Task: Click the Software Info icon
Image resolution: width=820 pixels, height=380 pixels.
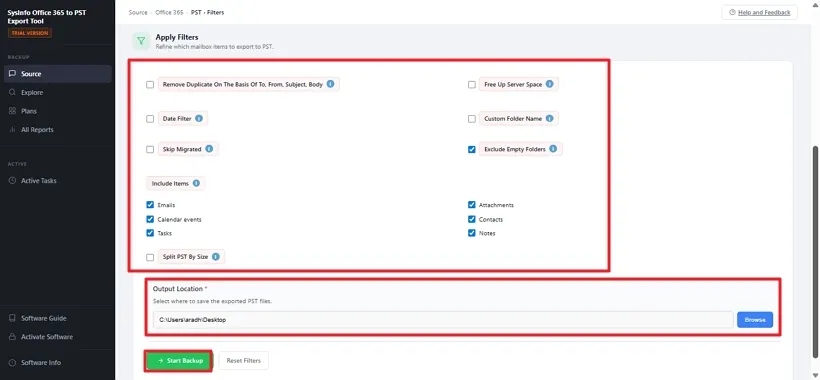Action: tap(13, 362)
